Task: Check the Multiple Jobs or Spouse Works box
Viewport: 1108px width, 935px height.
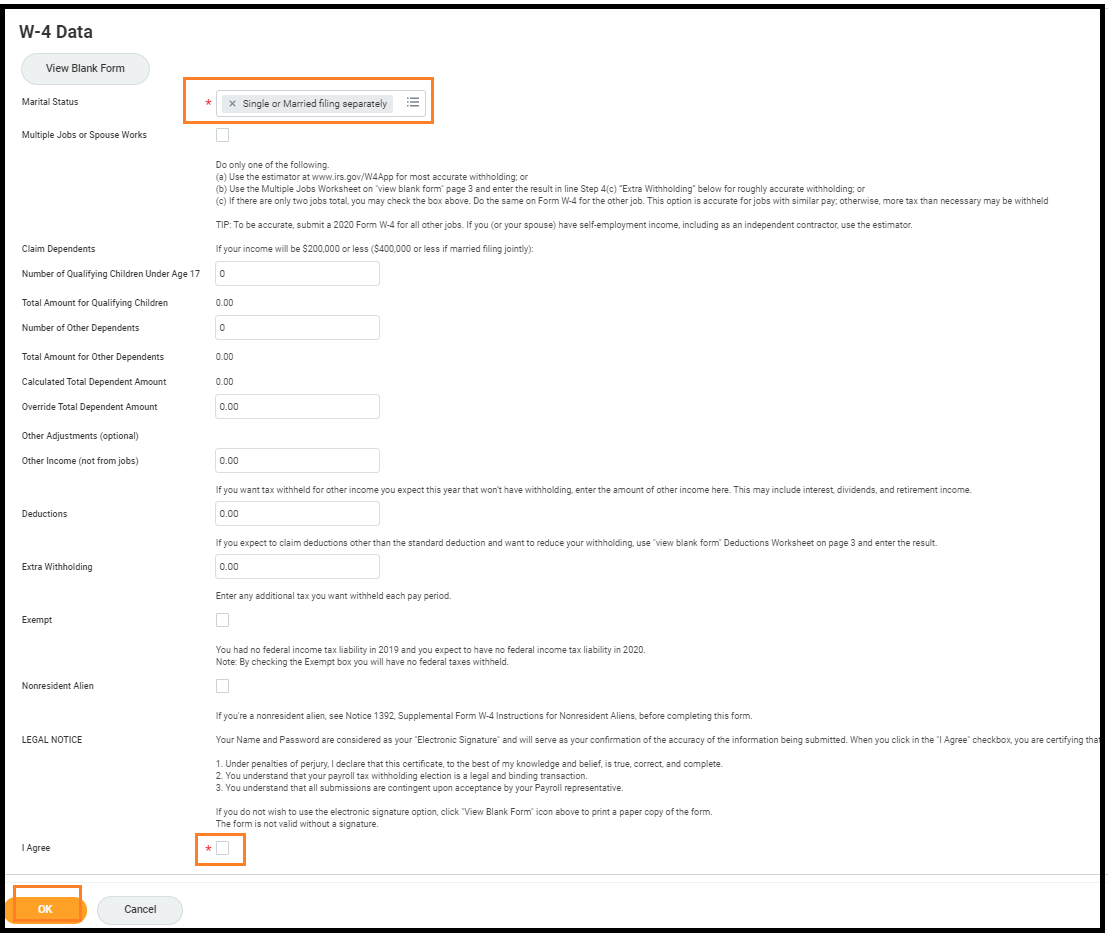Action: click(222, 135)
